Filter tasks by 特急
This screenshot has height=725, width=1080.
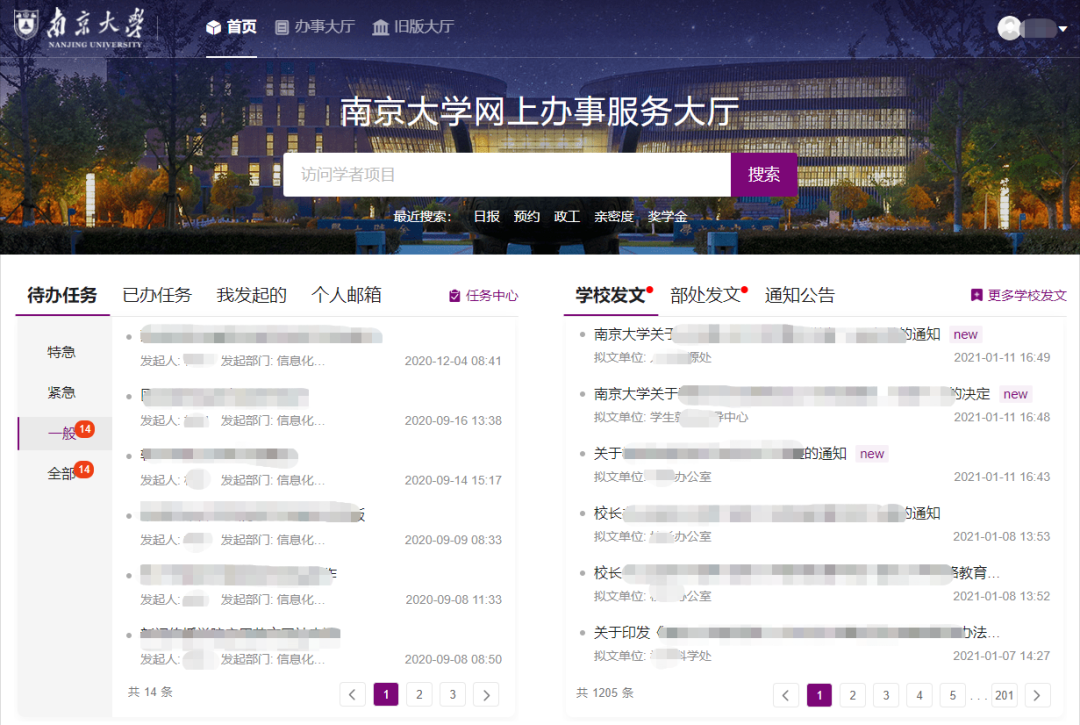coord(61,352)
